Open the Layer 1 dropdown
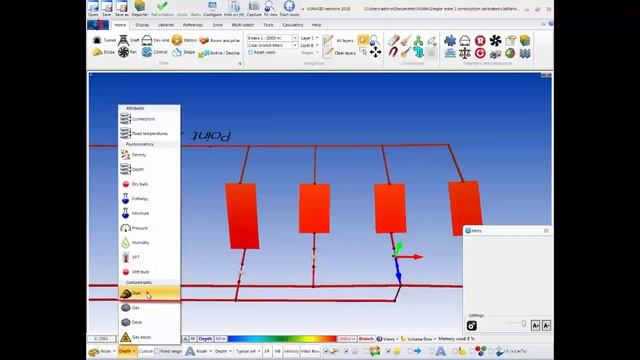This screenshot has height=360, width=640. coord(309,38)
